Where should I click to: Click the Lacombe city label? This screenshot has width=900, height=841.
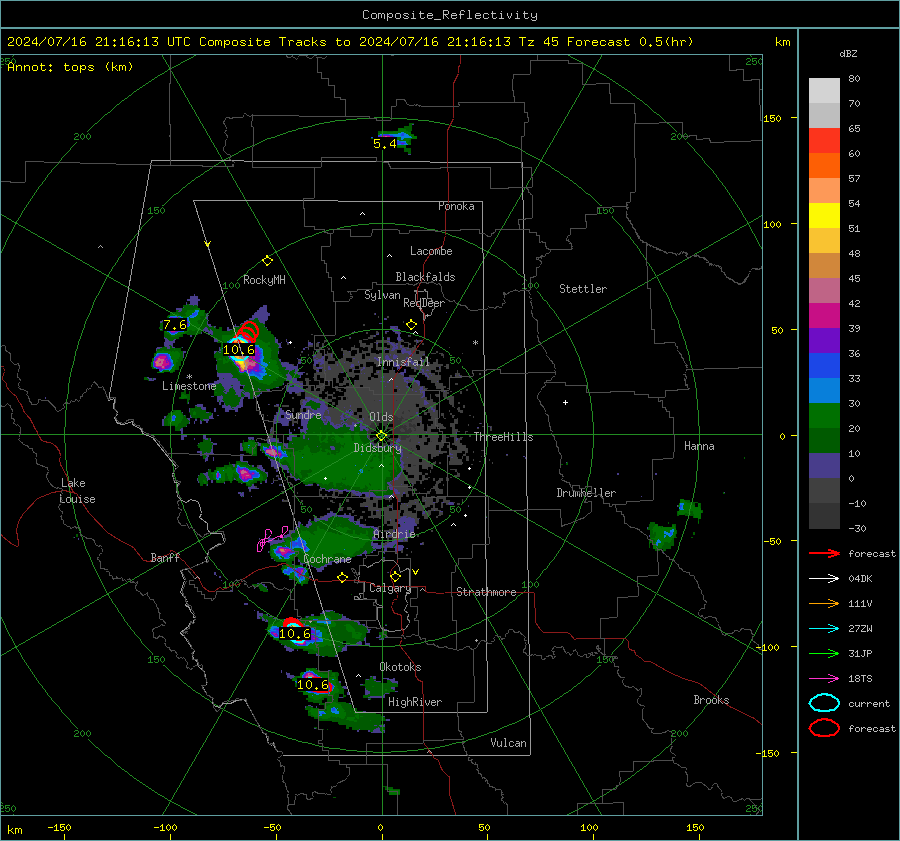tap(431, 251)
